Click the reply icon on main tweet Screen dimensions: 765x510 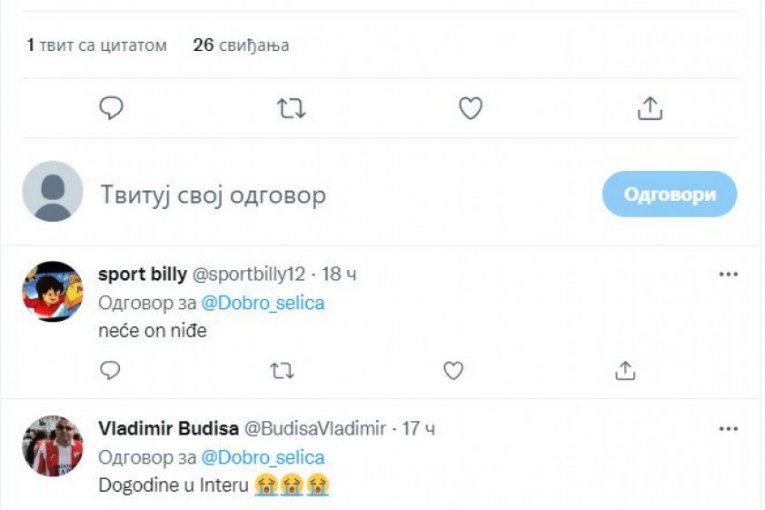111,108
